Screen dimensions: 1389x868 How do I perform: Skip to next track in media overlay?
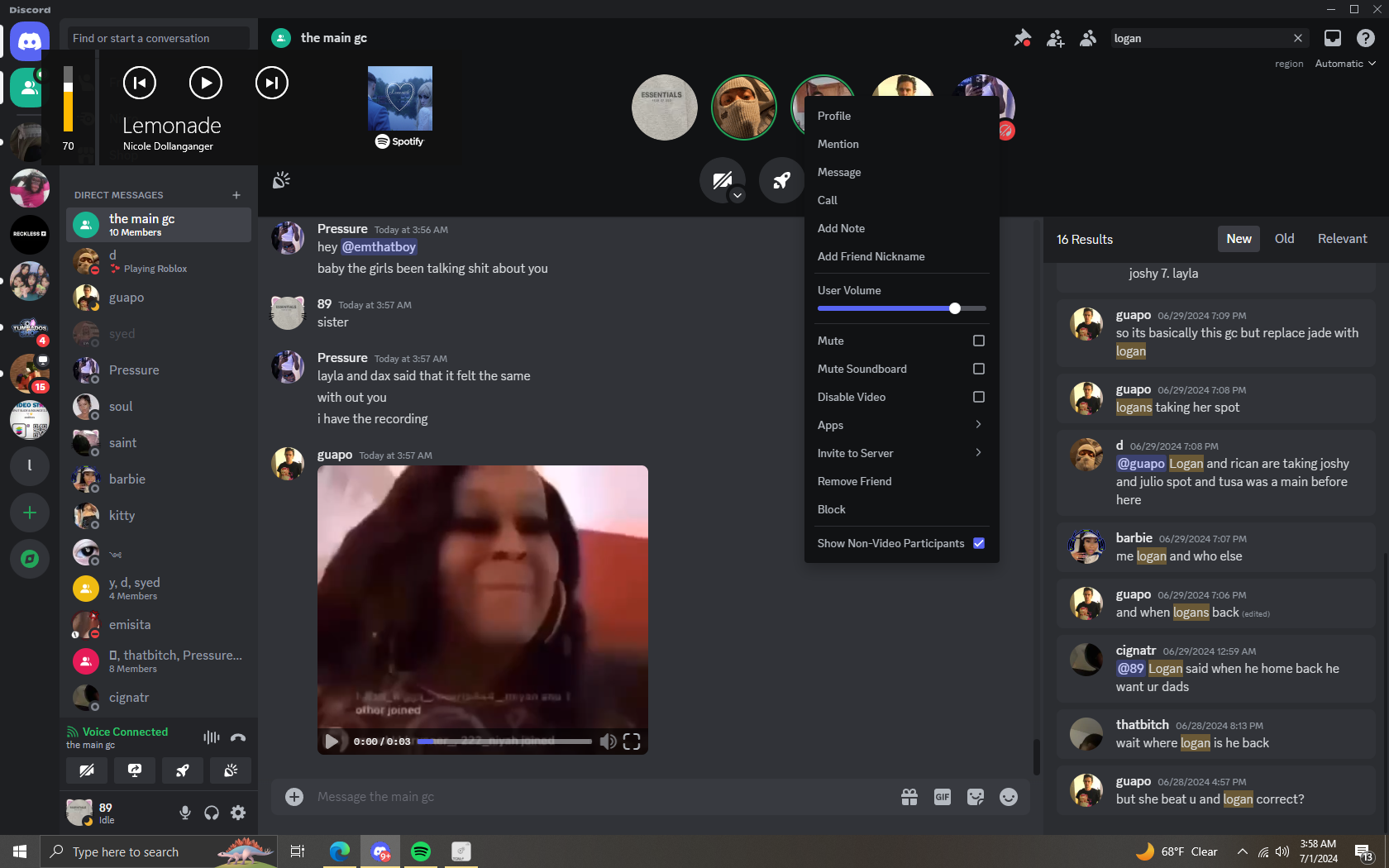pos(272,83)
